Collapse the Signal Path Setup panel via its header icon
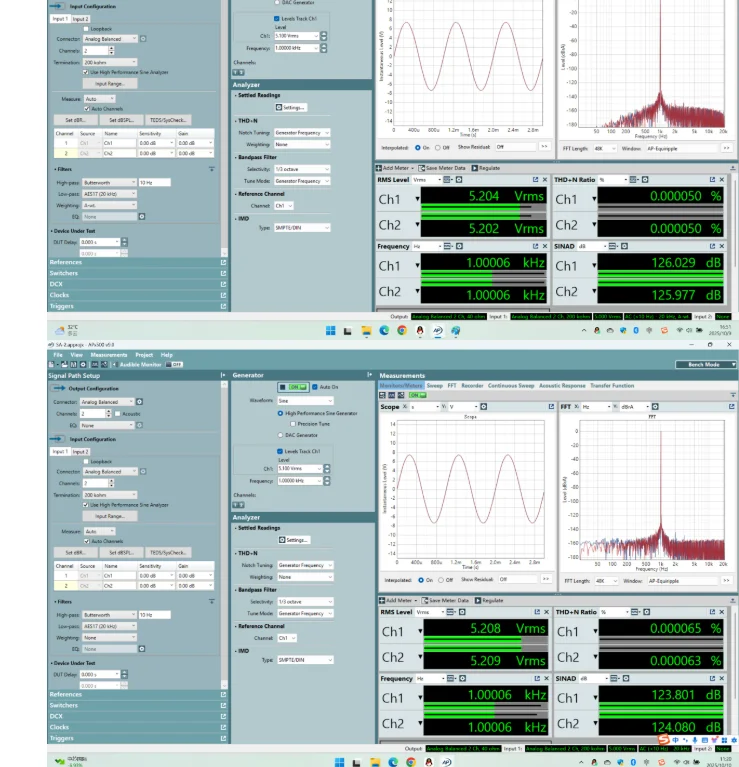Screen dimensions: 739x767 [223, 375]
